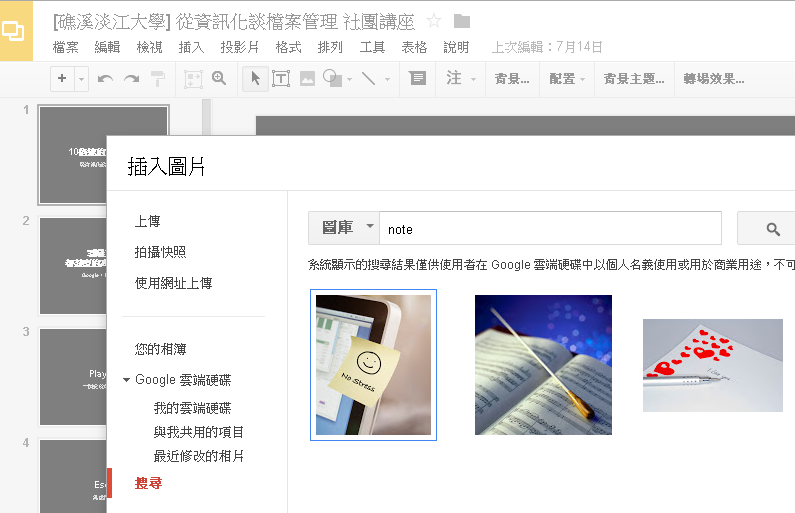This screenshot has height=513, width=795.
Task: Open the 插入 menu
Action: coord(191,47)
